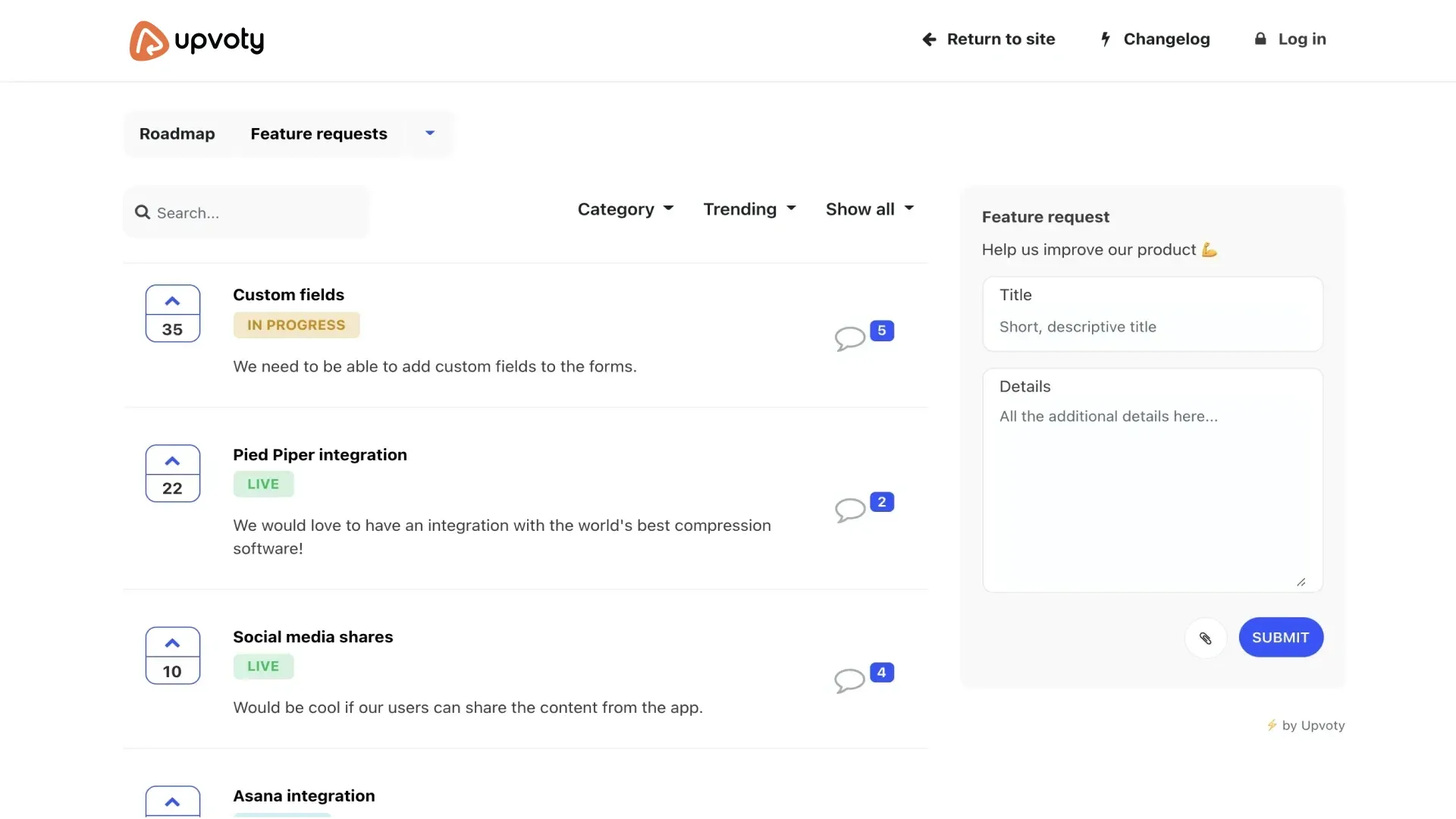Expand the Category filter dropdown
Image resolution: width=1456 pixels, height=819 pixels.
pos(625,209)
